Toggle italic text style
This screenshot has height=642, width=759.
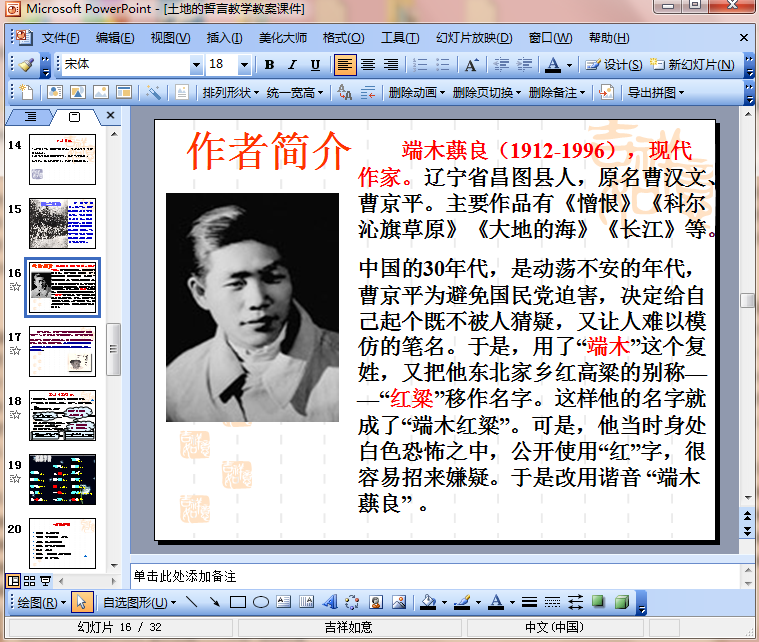(x=292, y=65)
